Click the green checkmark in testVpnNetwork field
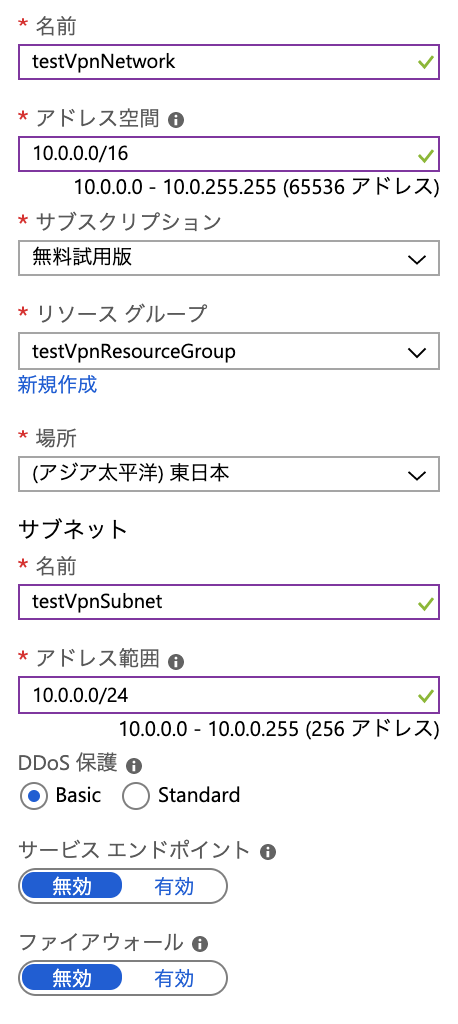This screenshot has width=458, height=1024. 426,63
